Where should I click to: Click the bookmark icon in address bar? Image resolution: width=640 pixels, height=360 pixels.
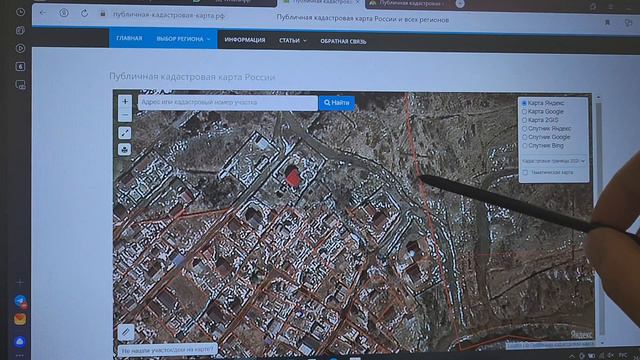tap(607, 22)
